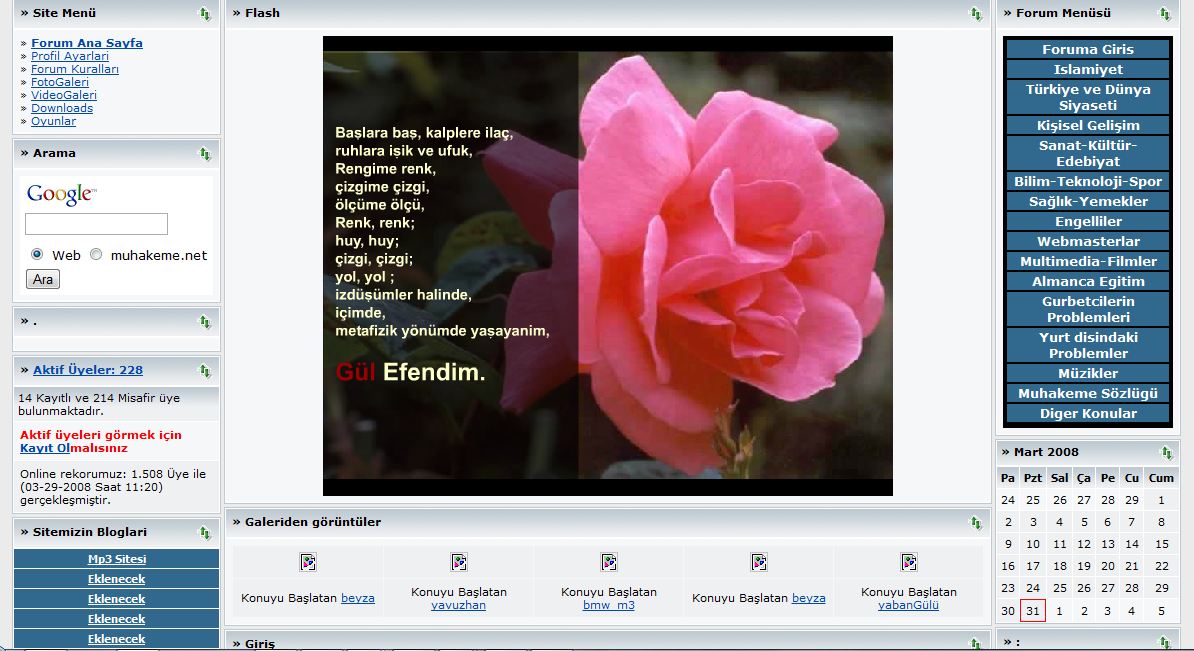Collapse the Forum Menüsü panel arrow icon
Screen dimensions: 1194x651
pos(1165,14)
